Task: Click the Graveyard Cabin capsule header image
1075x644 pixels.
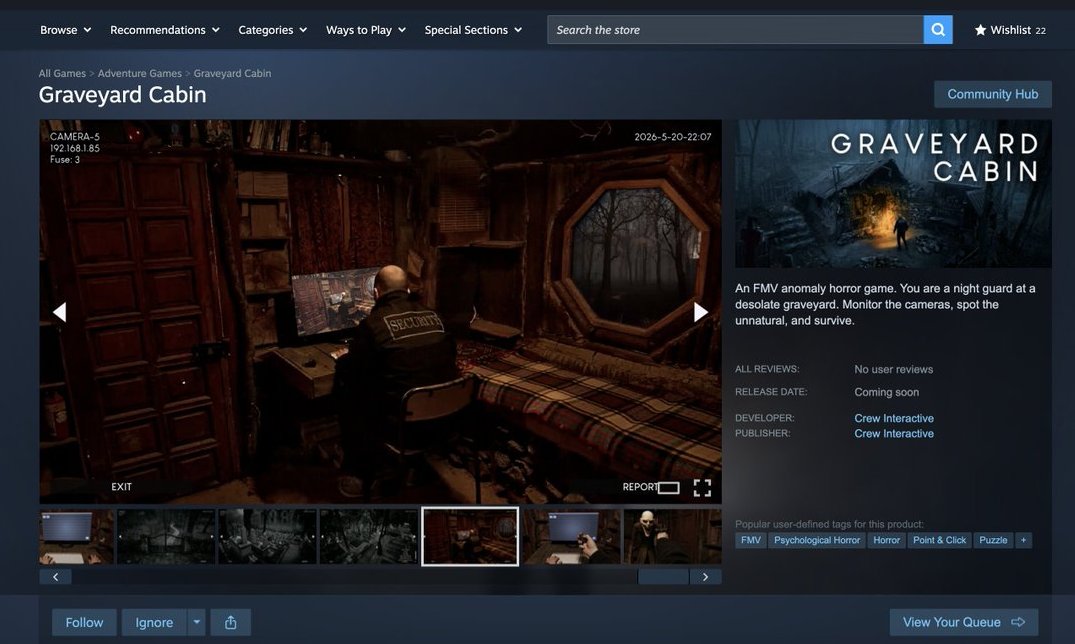Action: 893,193
